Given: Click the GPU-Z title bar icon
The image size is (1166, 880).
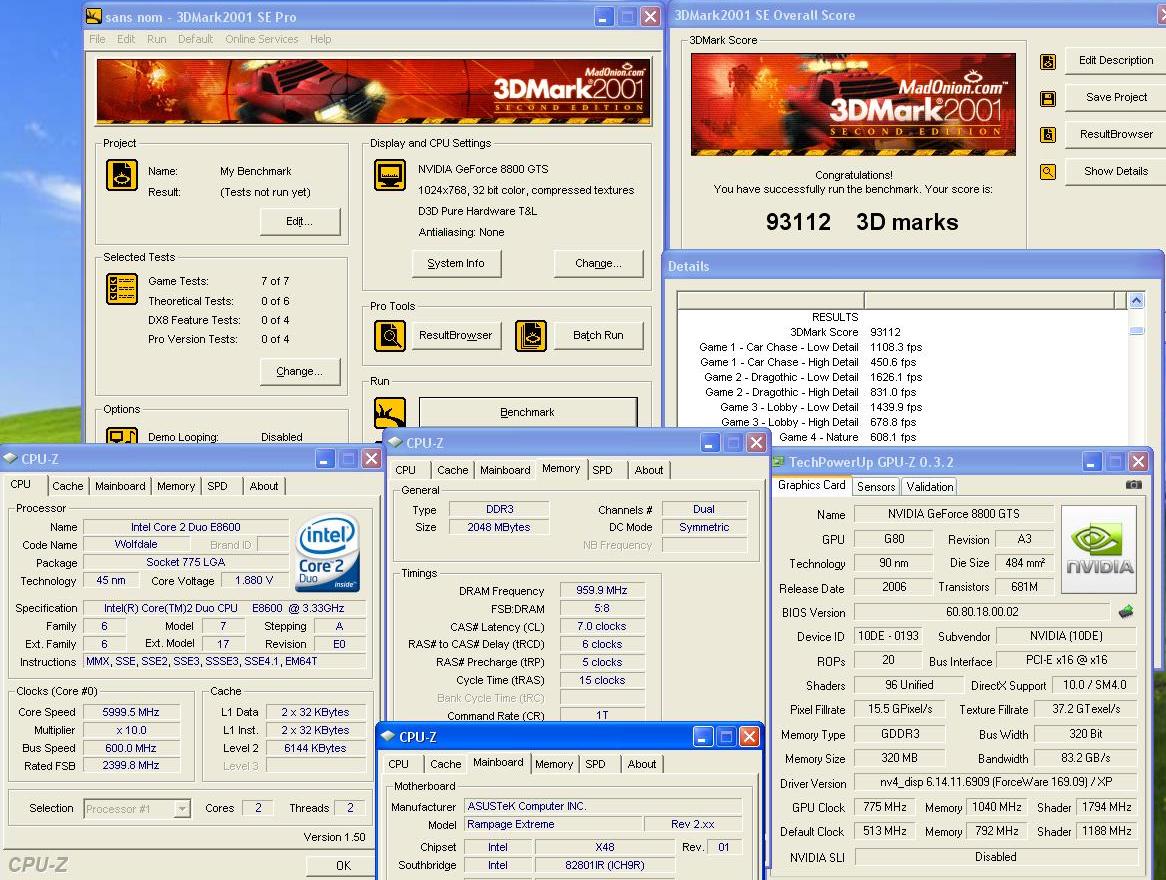Looking at the screenshot, I should pyautogui.click(x=779, y=461).
